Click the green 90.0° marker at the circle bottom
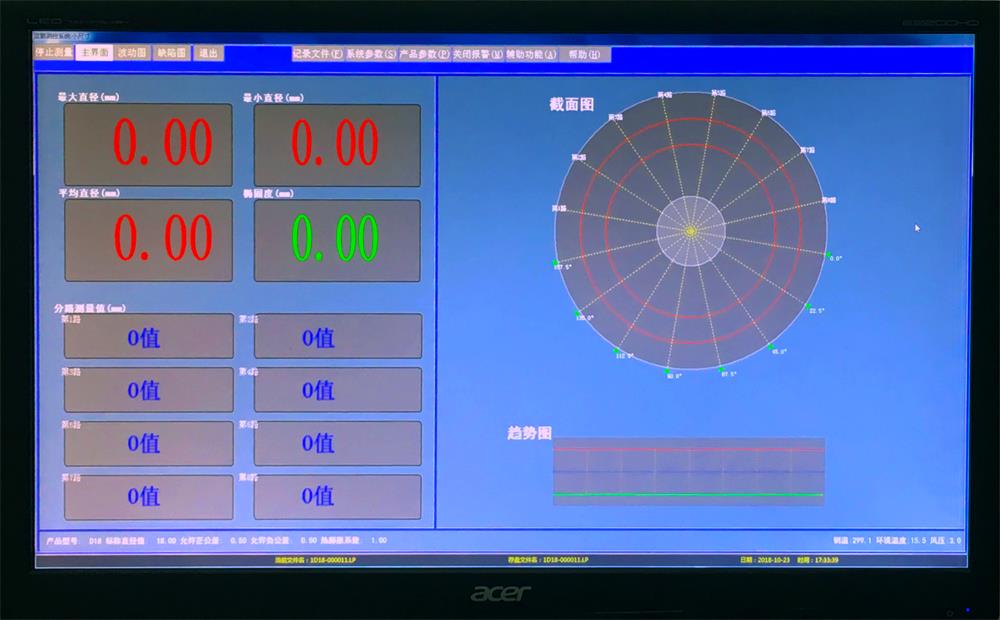 (669, 370)
